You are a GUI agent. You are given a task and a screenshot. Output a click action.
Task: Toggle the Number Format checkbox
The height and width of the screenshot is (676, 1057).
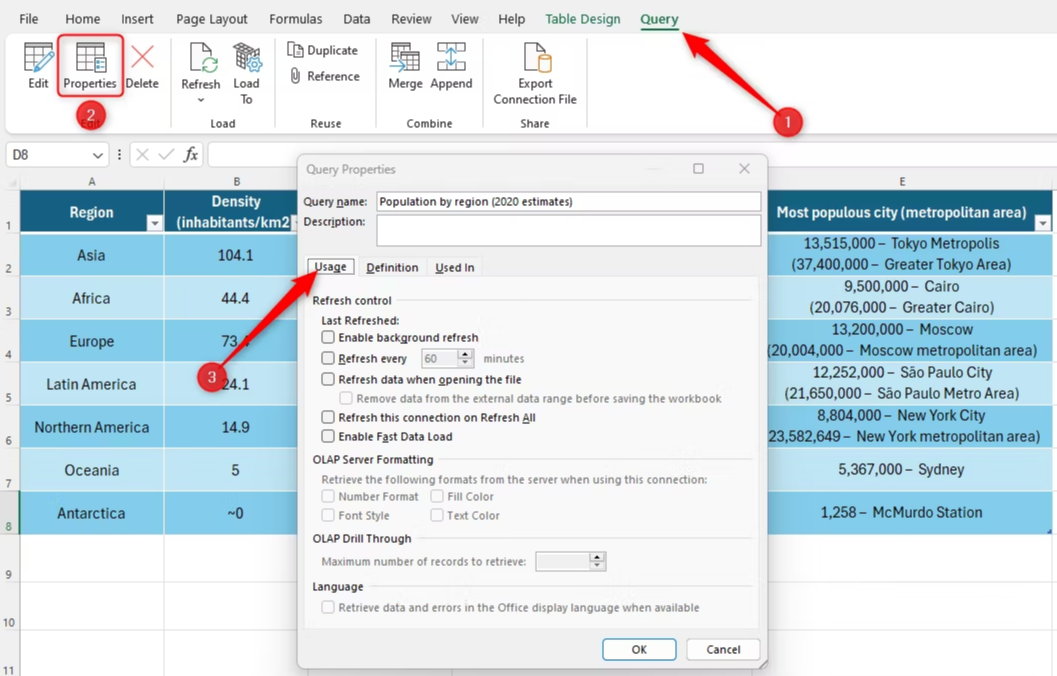(328, 496)
